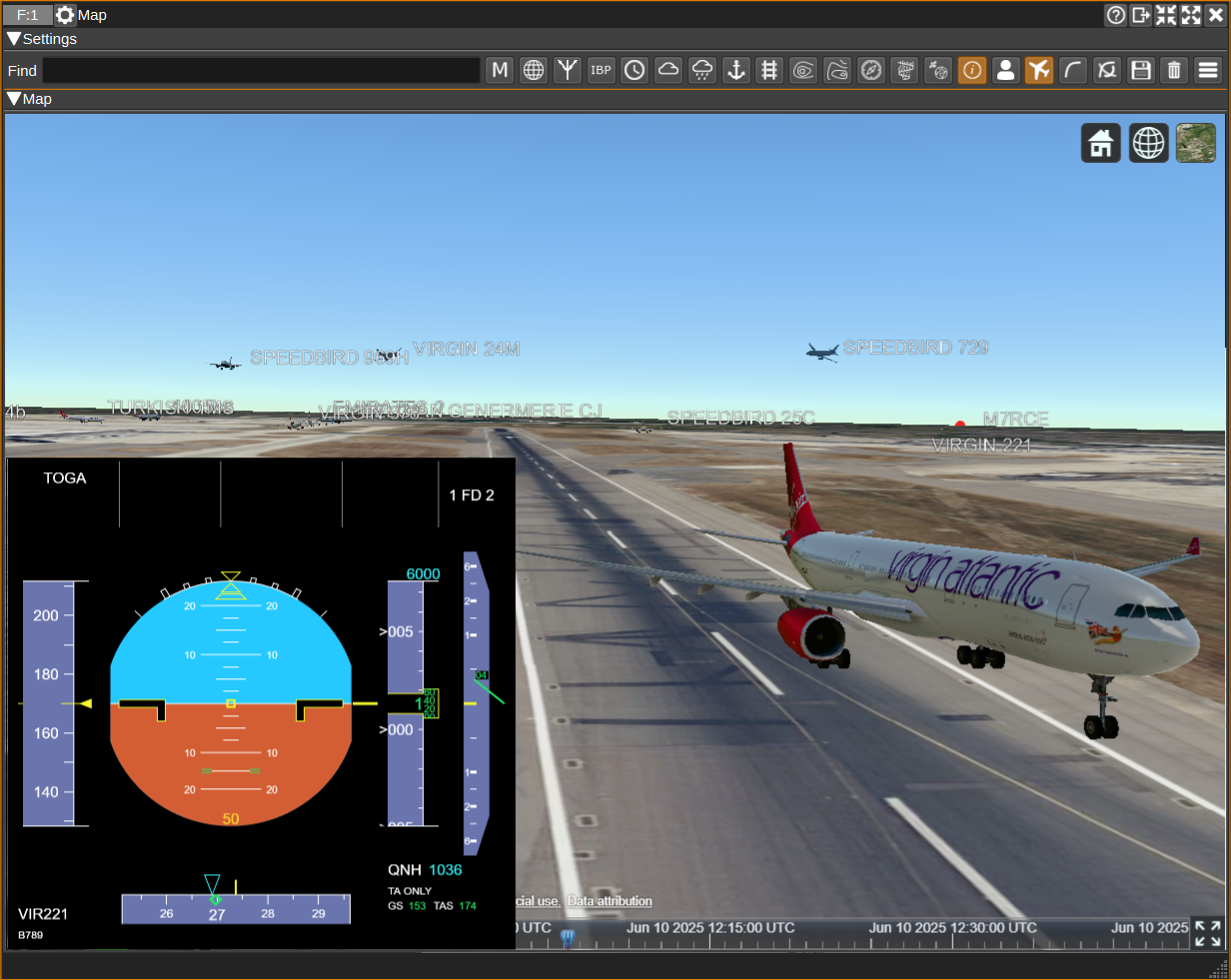The width and height of the screenshot is (1231, 980).
Task: Click the save floppy disk icon
Action: coord(1141,70)
